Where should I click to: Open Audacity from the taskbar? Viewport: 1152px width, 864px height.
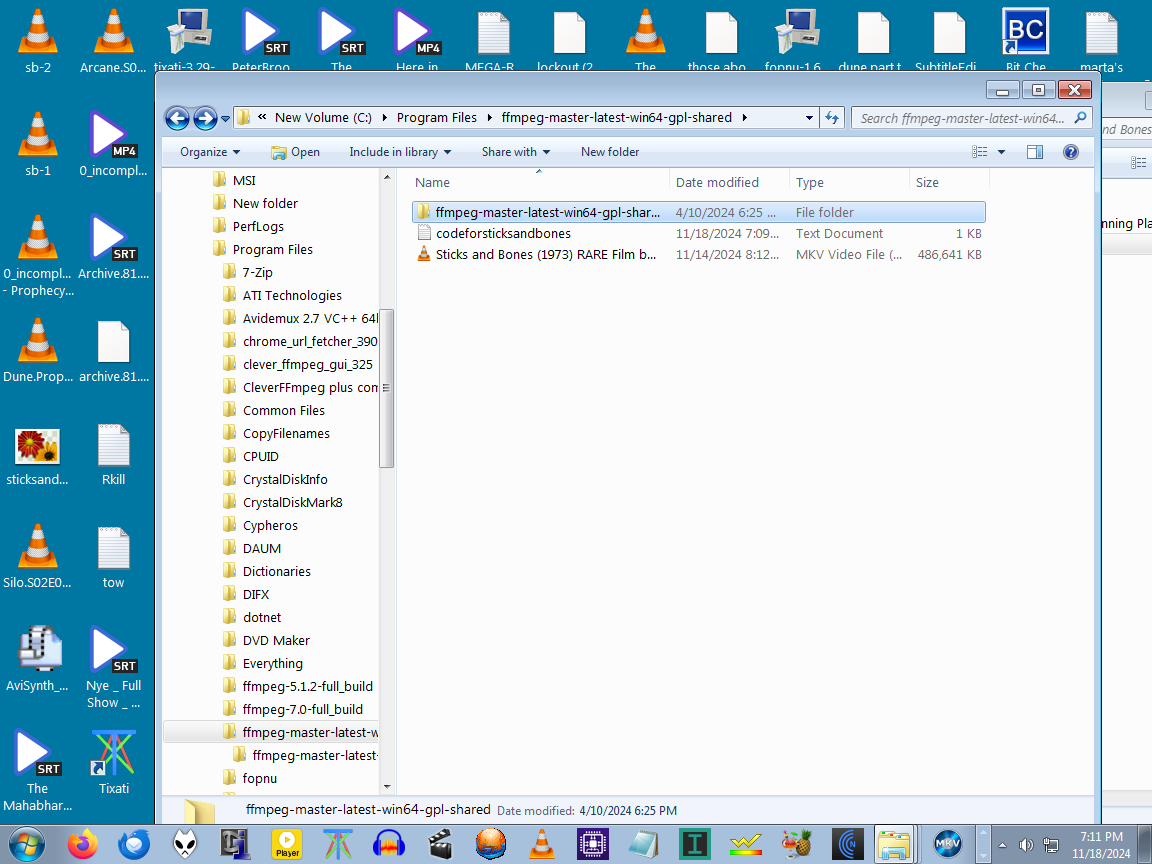tap(389, 844)
